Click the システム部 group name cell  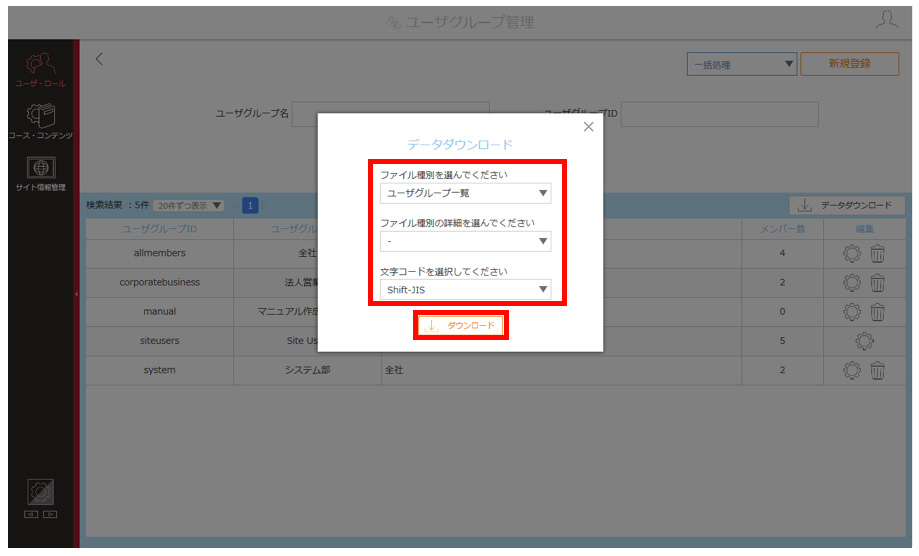307,370
